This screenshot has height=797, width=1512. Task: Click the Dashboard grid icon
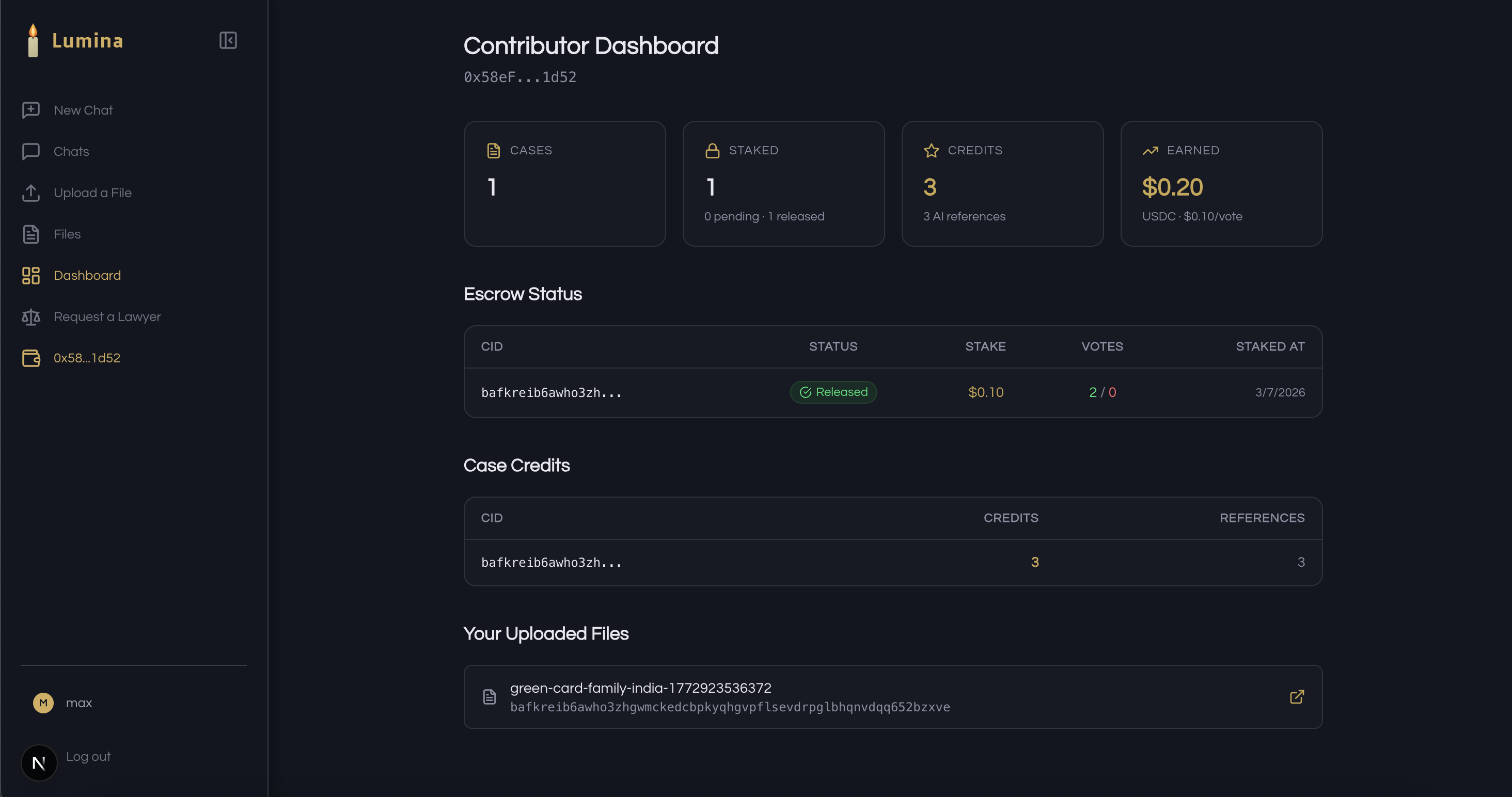coord(30,275)
